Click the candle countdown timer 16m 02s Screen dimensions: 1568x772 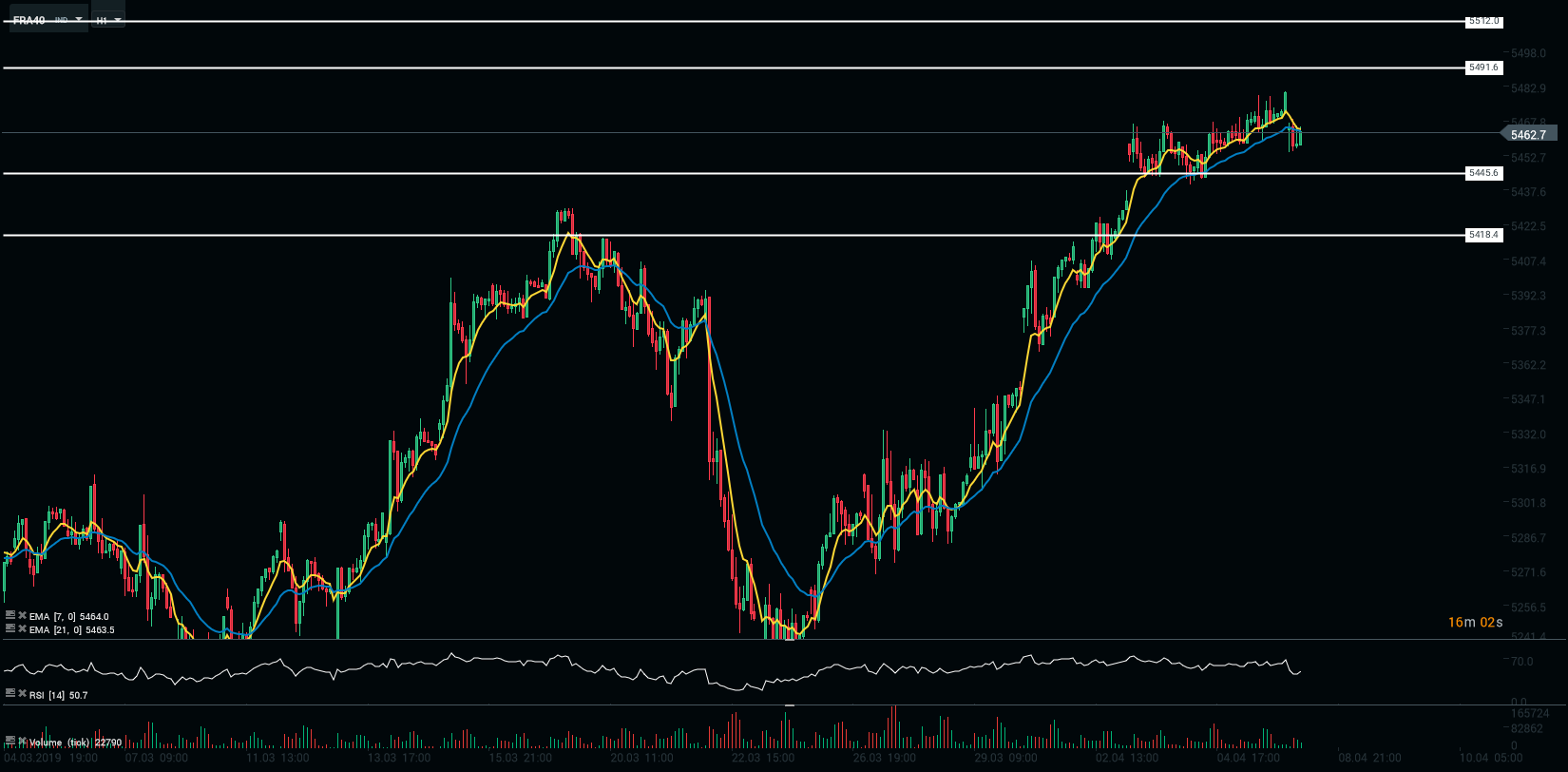pyautogui.click(x=1476, y=623)
